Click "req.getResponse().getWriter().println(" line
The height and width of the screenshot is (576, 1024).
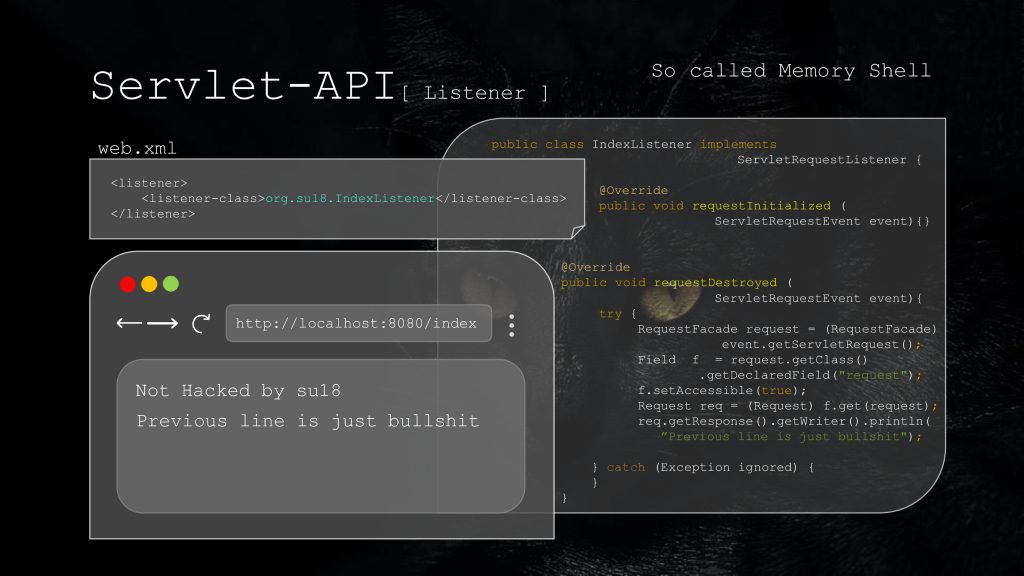coord(784,421)
